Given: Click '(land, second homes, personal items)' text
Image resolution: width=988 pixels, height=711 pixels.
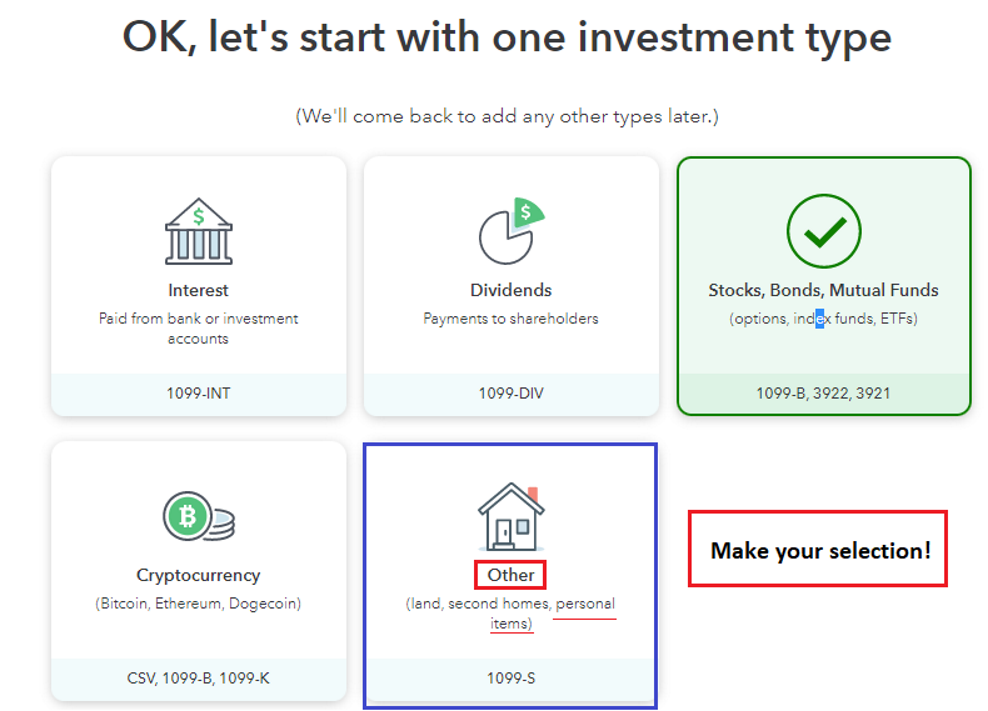Looking at the screenshot, I should pos(511,613).
